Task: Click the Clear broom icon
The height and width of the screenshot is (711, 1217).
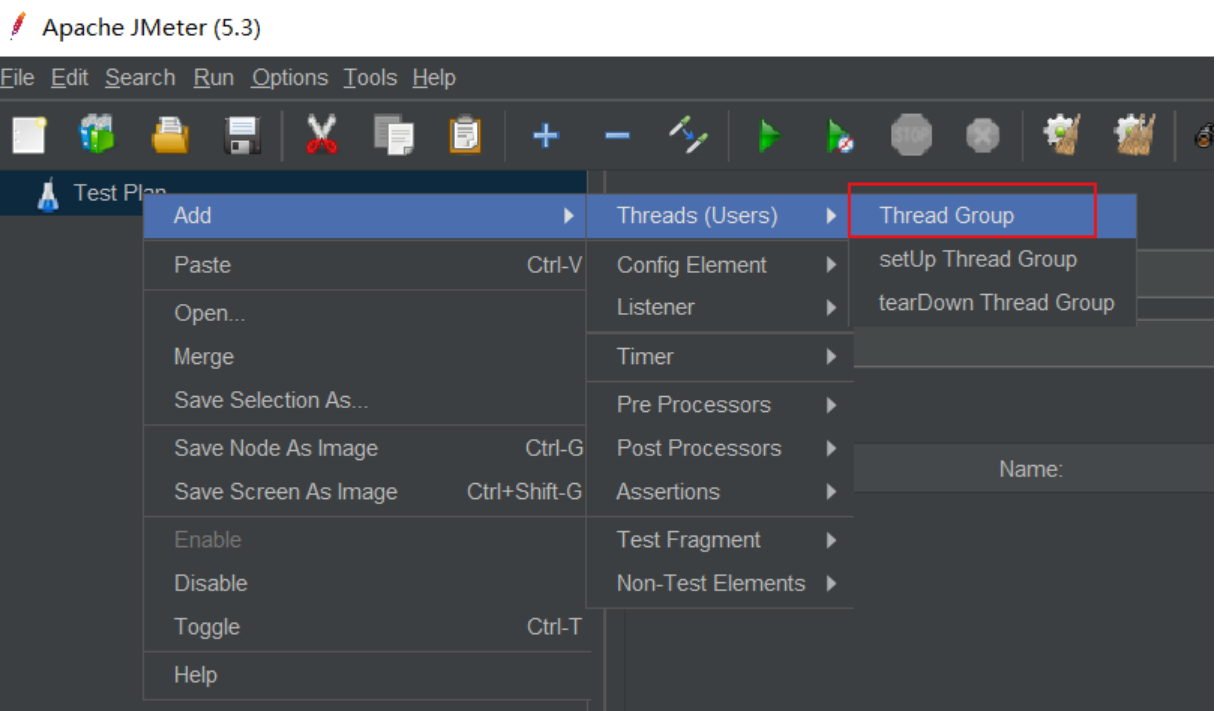Action: (1060, 134)
